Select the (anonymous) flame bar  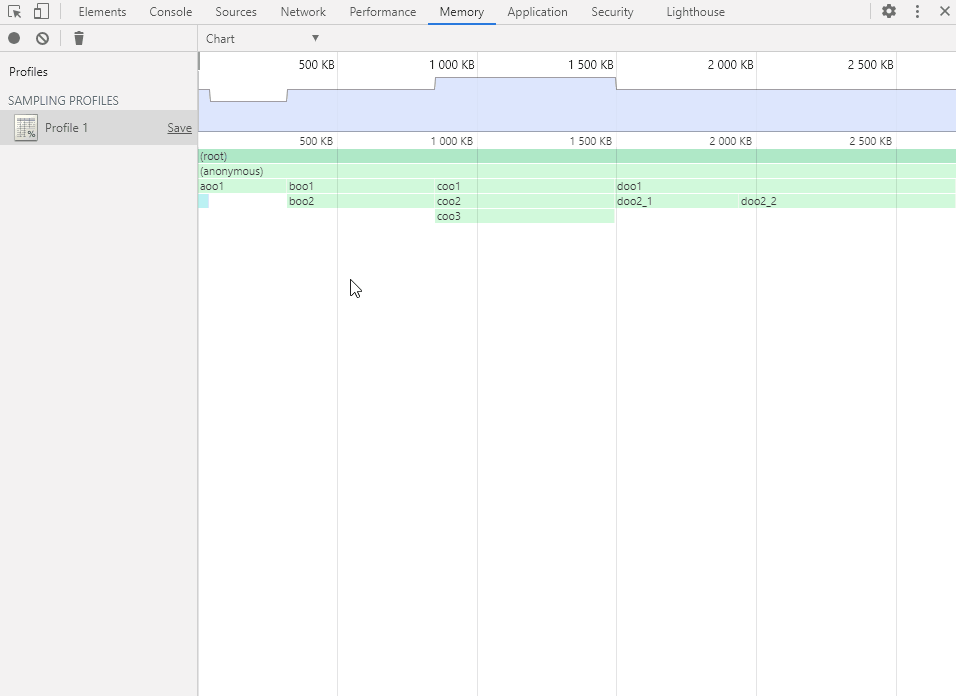(x=577, y=171)
